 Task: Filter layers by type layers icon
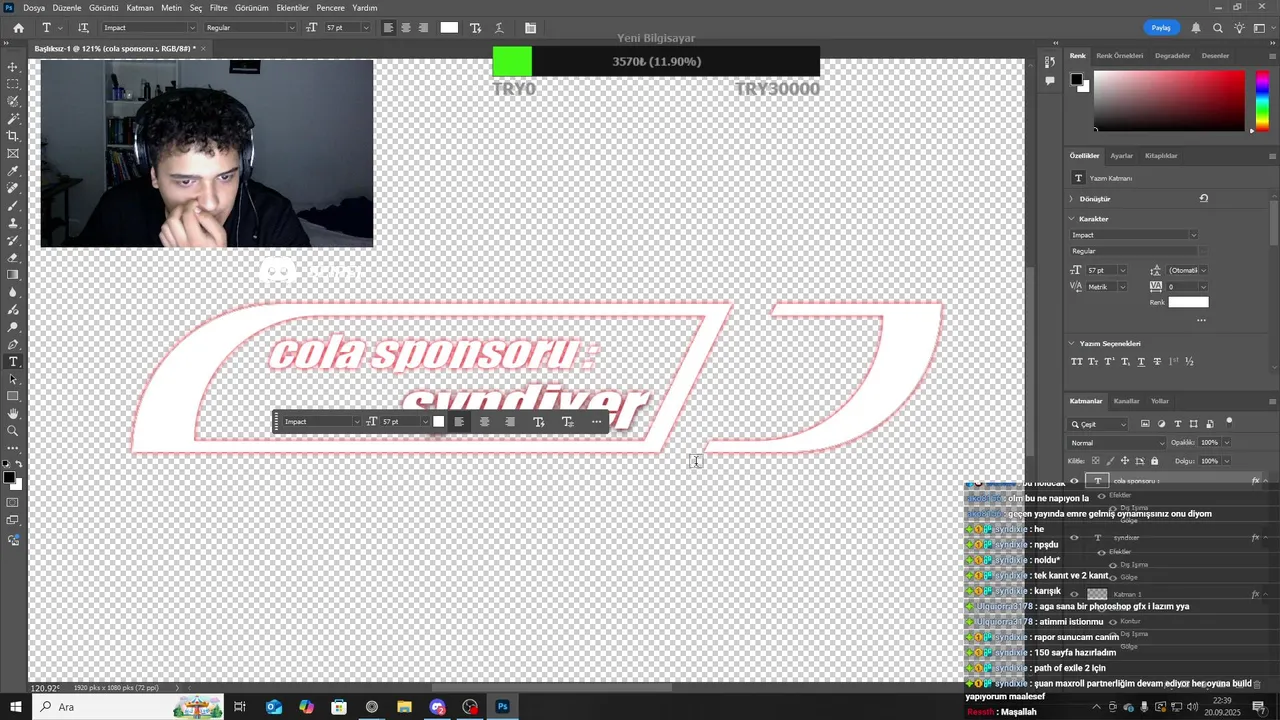click(x=1177, y=424)
